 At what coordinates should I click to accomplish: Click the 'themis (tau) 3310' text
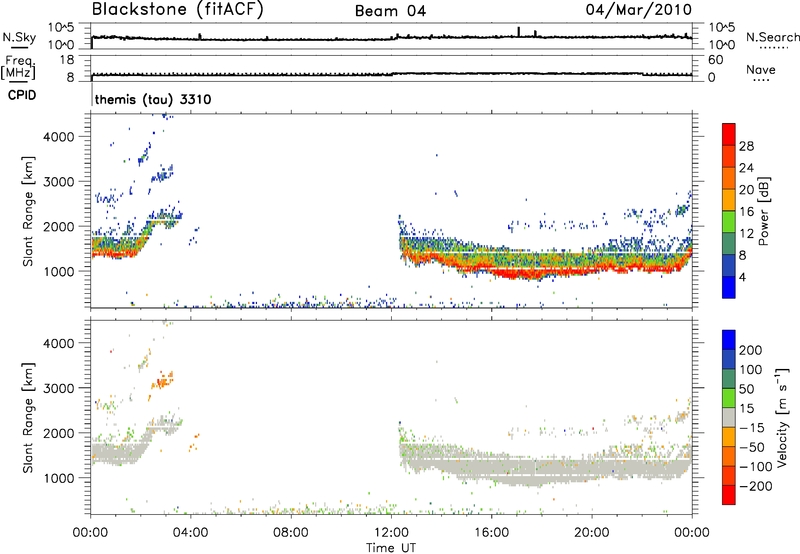click(x=153, y=99)
